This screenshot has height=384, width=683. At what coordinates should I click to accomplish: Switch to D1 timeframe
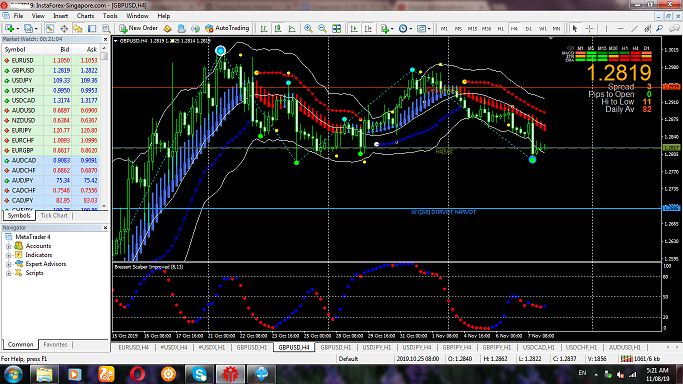coord(528,29)
